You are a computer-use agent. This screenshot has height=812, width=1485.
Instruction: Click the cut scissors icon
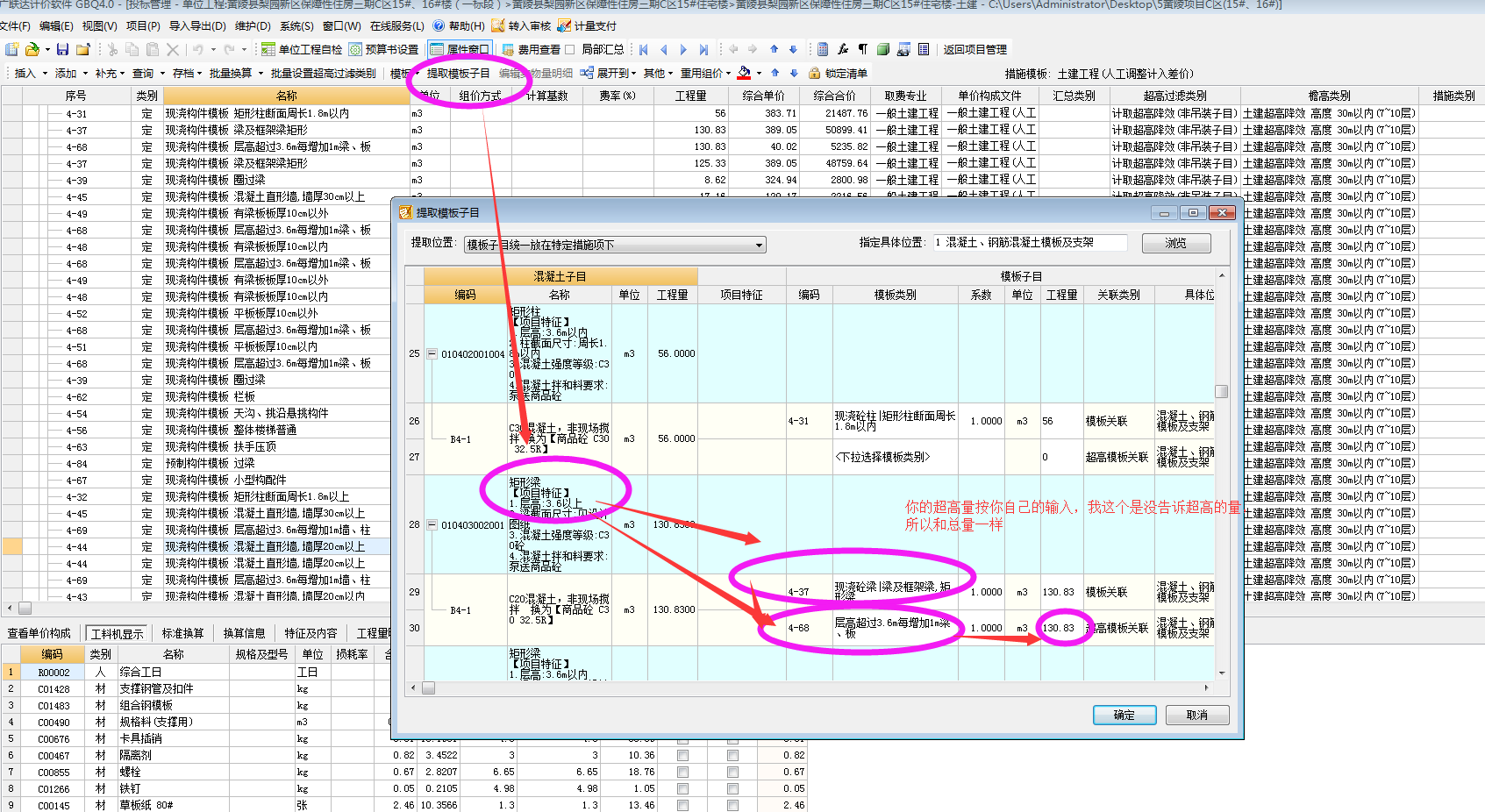click(112, 49)
